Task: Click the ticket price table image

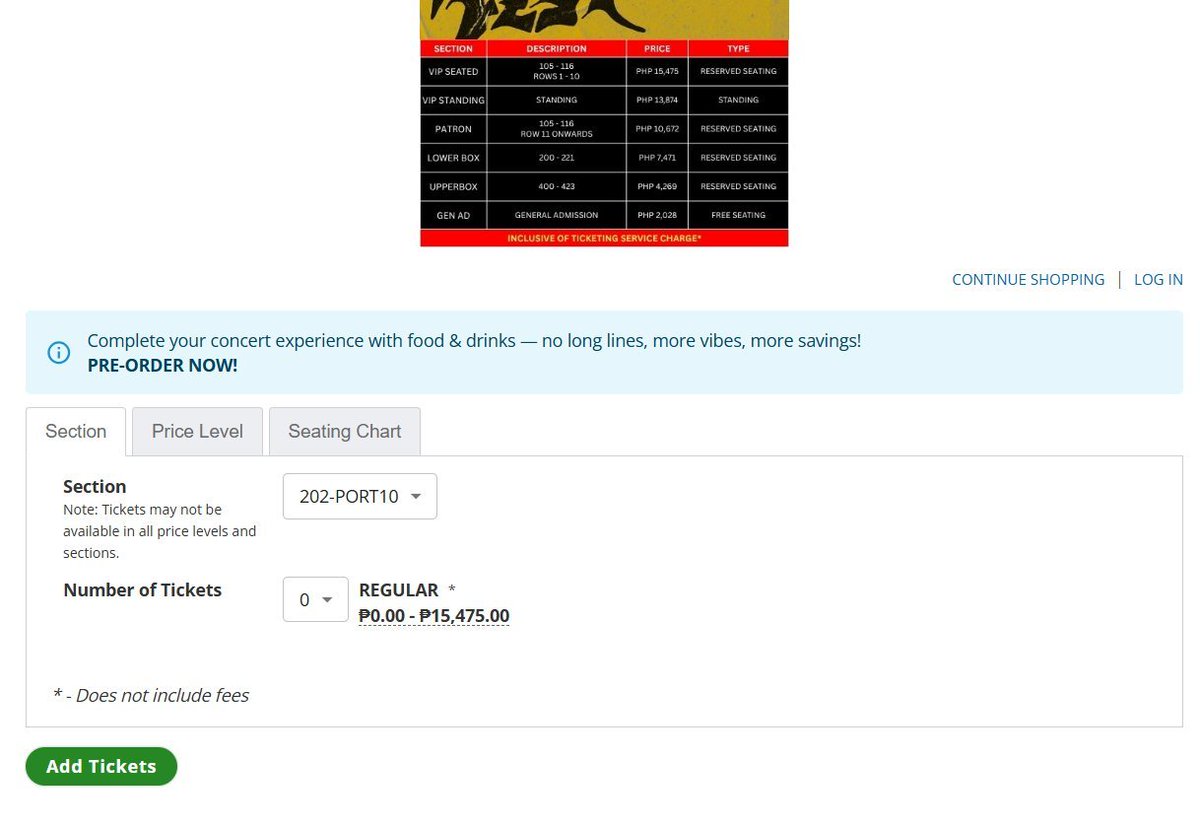Action: 604,123
